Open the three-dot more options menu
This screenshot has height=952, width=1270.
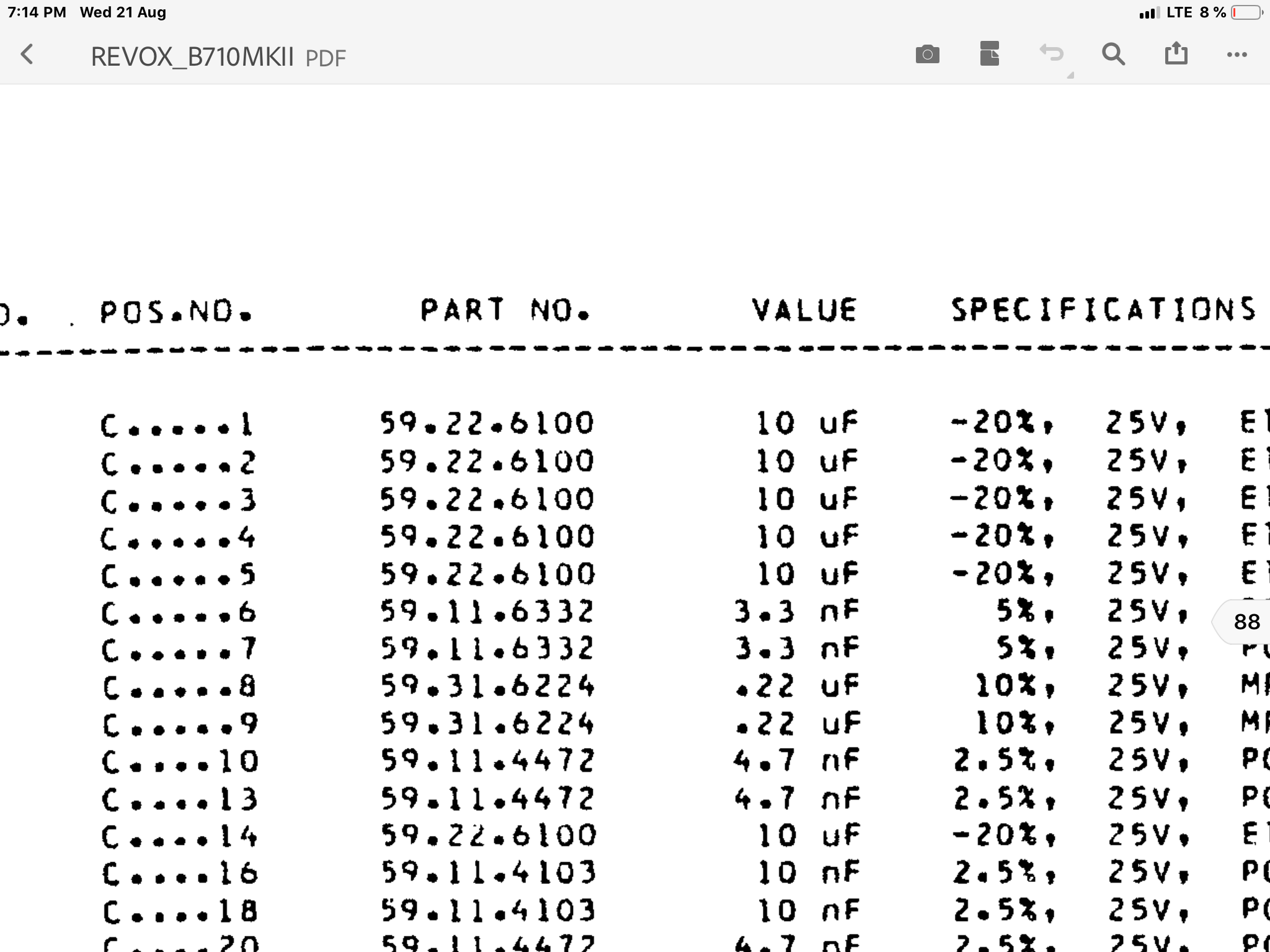click(x=1237, y=55)
